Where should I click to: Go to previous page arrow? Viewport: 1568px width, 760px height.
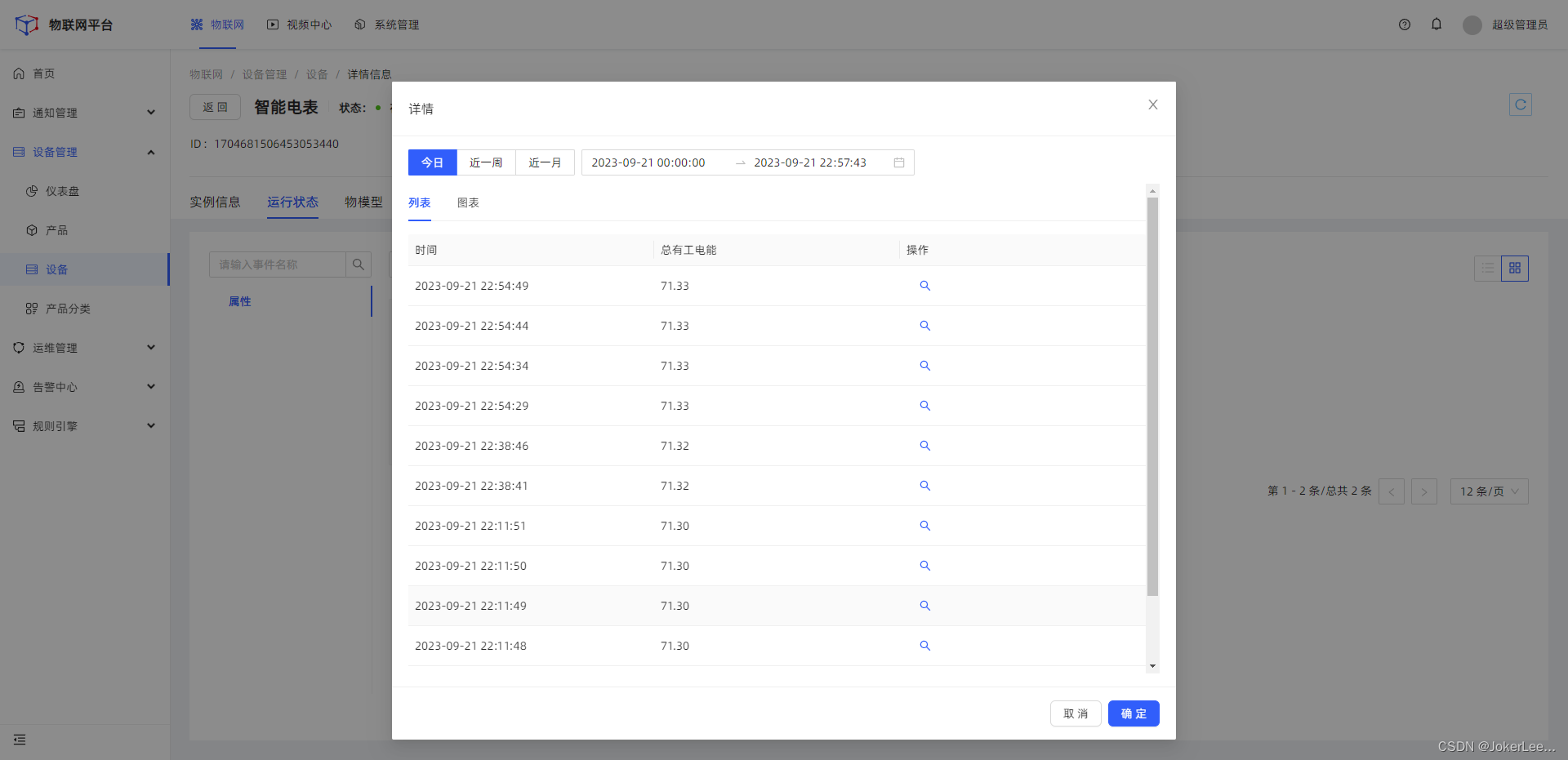(1391, 491)
